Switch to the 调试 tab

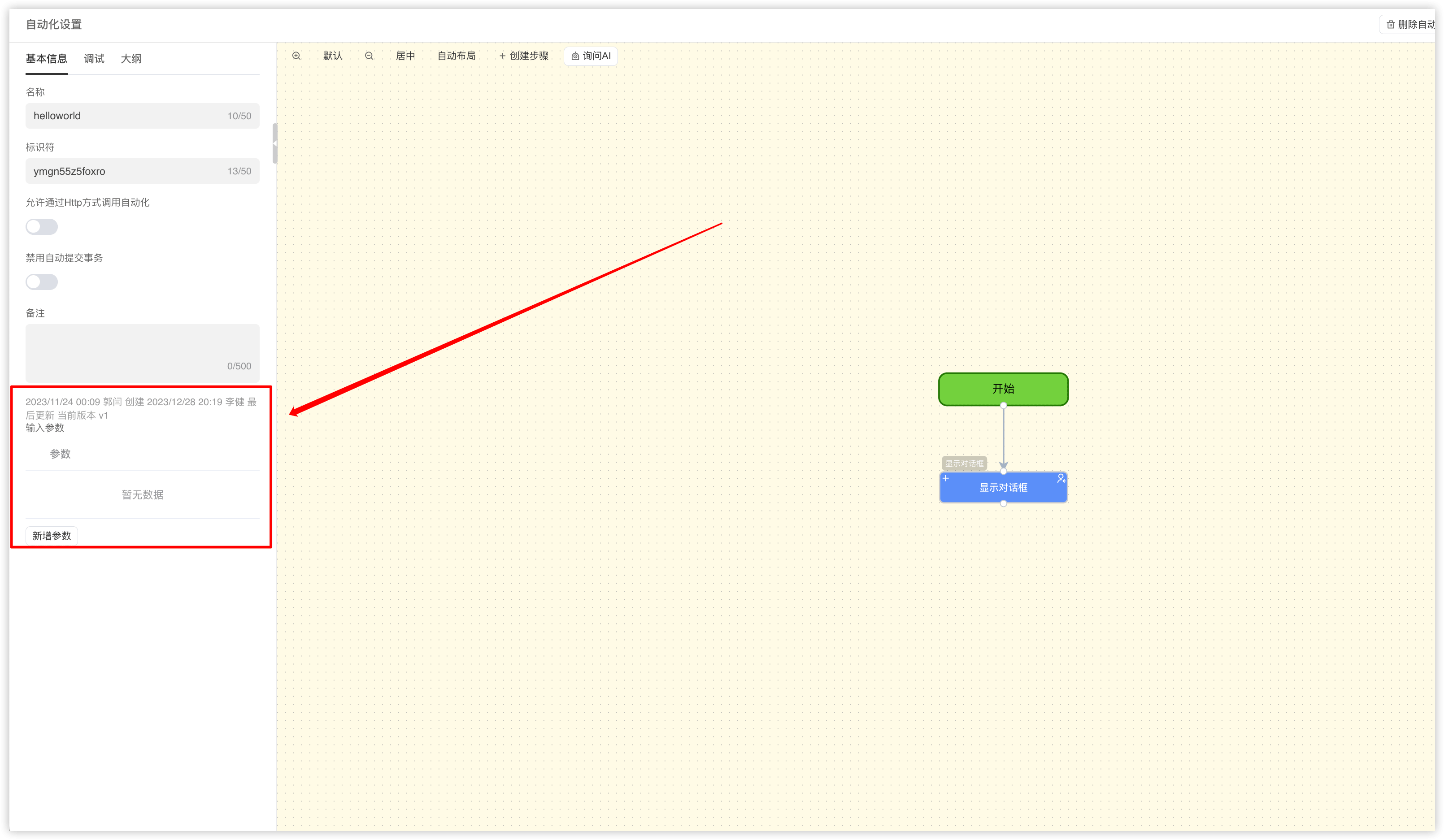tap(94, 58)
